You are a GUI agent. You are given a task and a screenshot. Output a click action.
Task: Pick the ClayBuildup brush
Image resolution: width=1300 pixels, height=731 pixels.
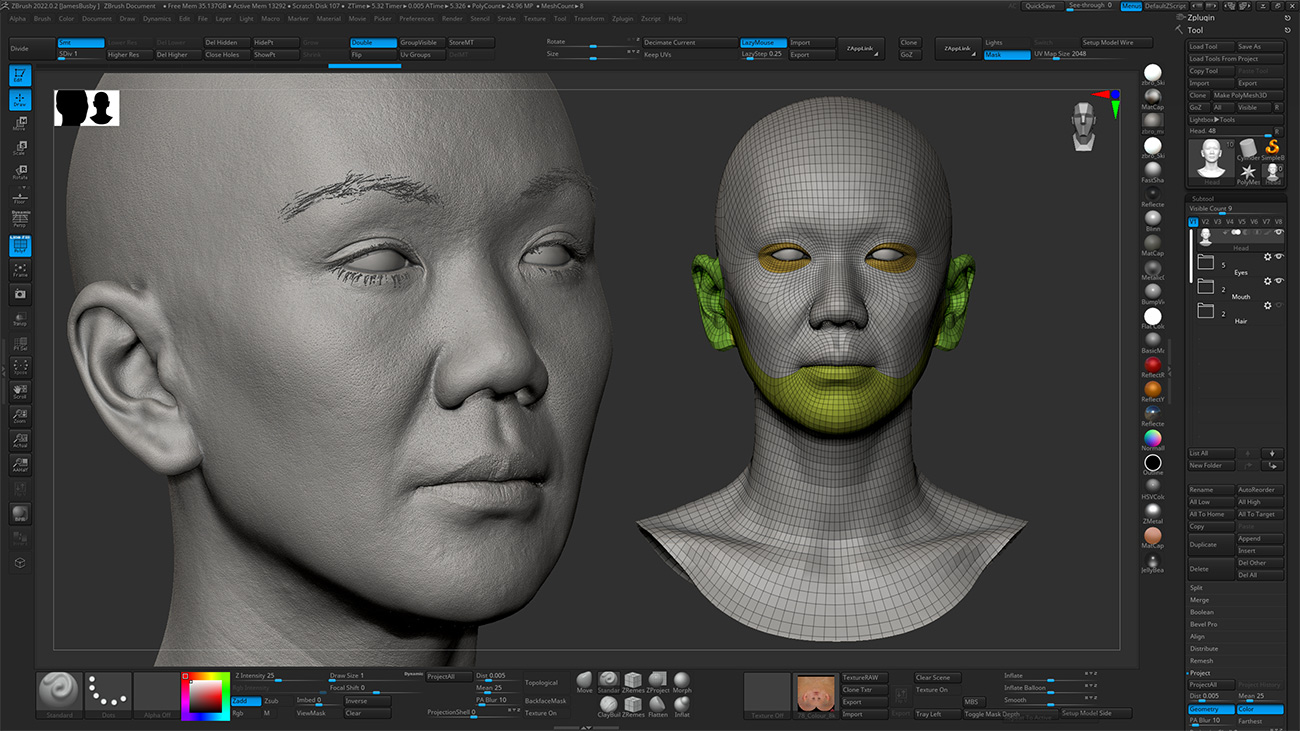click(x=609, y=703)
